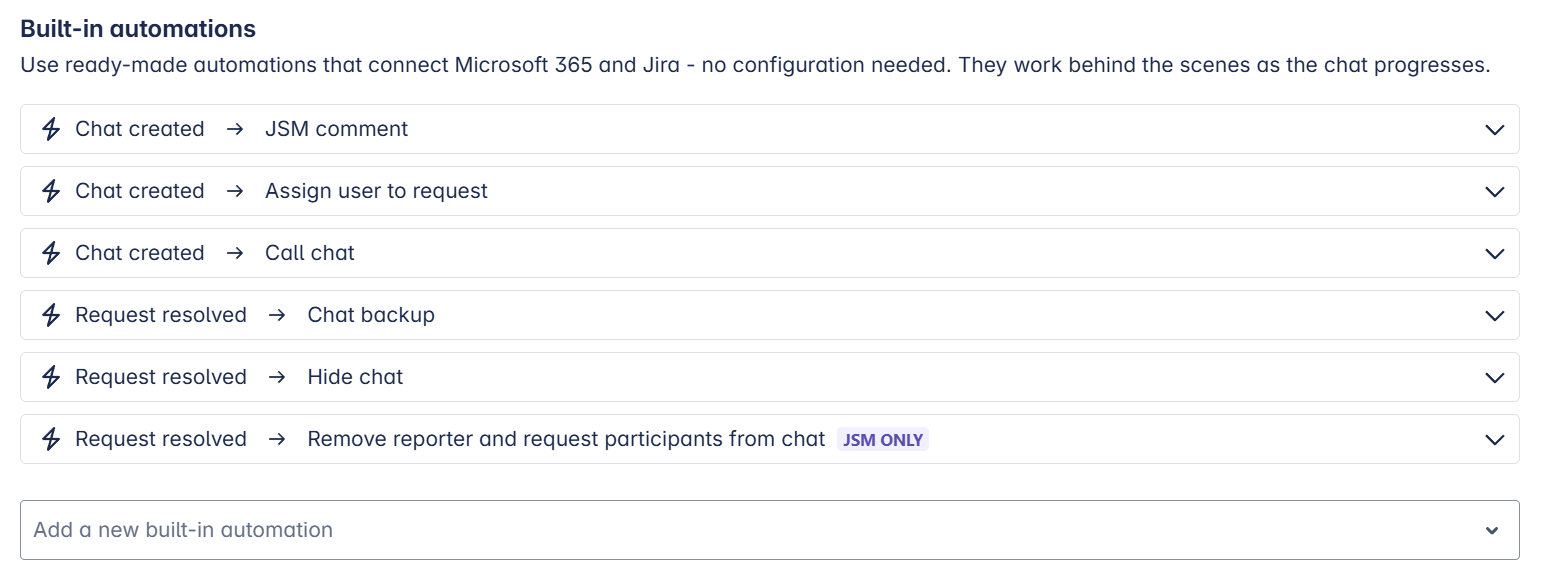Click Remove reporter and request participants text

[x=566, y=439]
